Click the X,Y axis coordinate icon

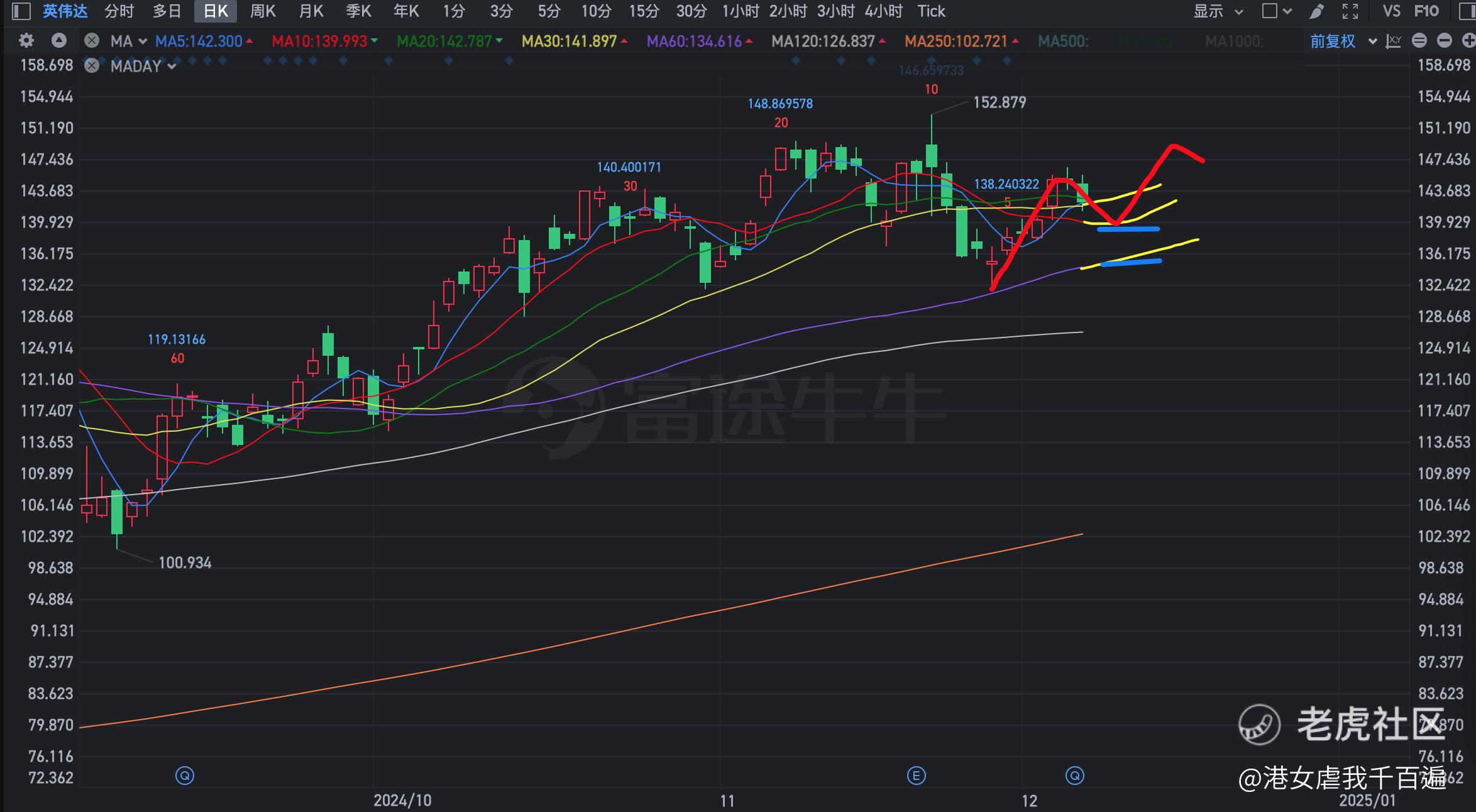pos(1394,41)
